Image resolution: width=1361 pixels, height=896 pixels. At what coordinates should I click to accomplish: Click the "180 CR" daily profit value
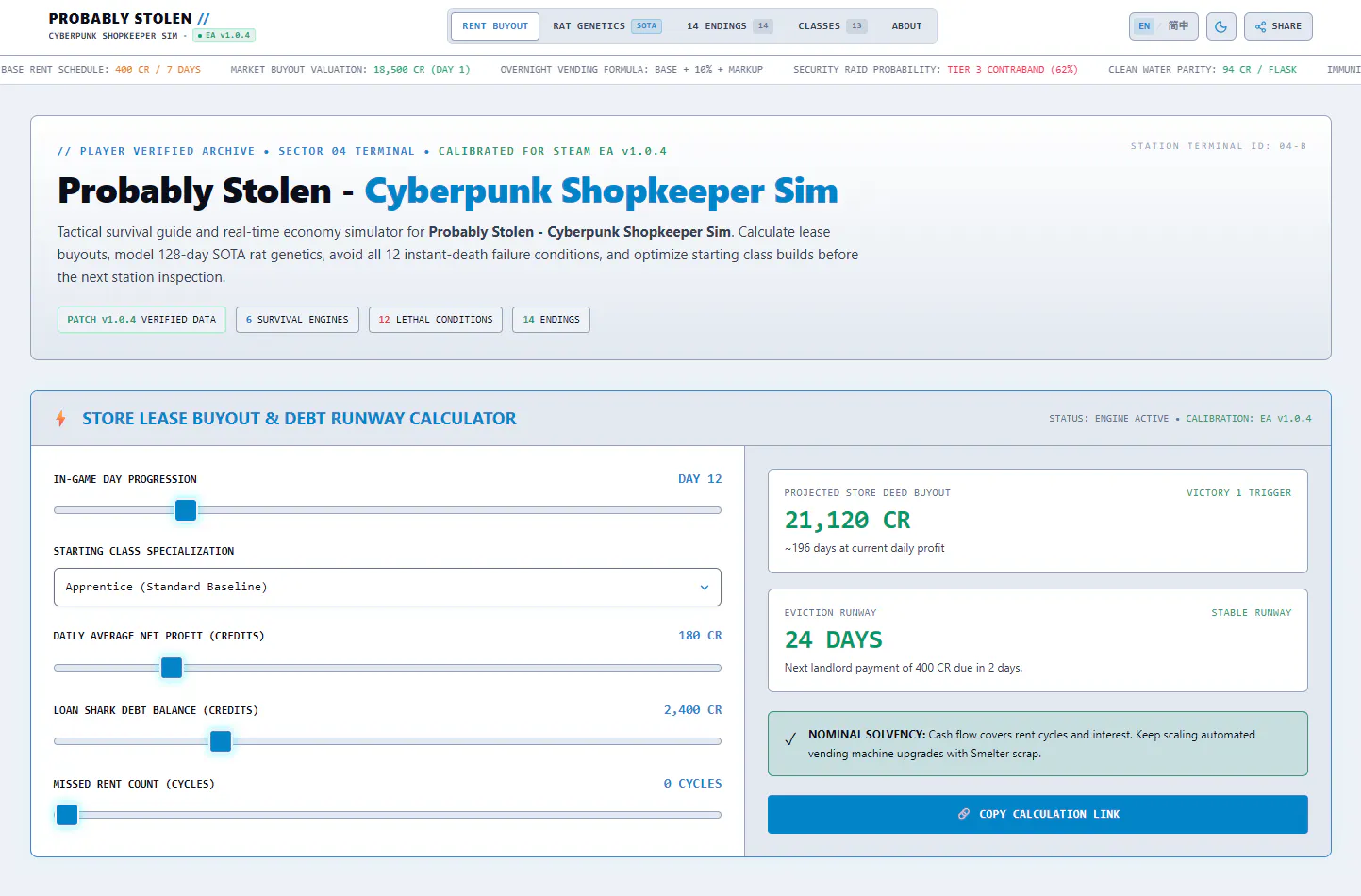700,636
